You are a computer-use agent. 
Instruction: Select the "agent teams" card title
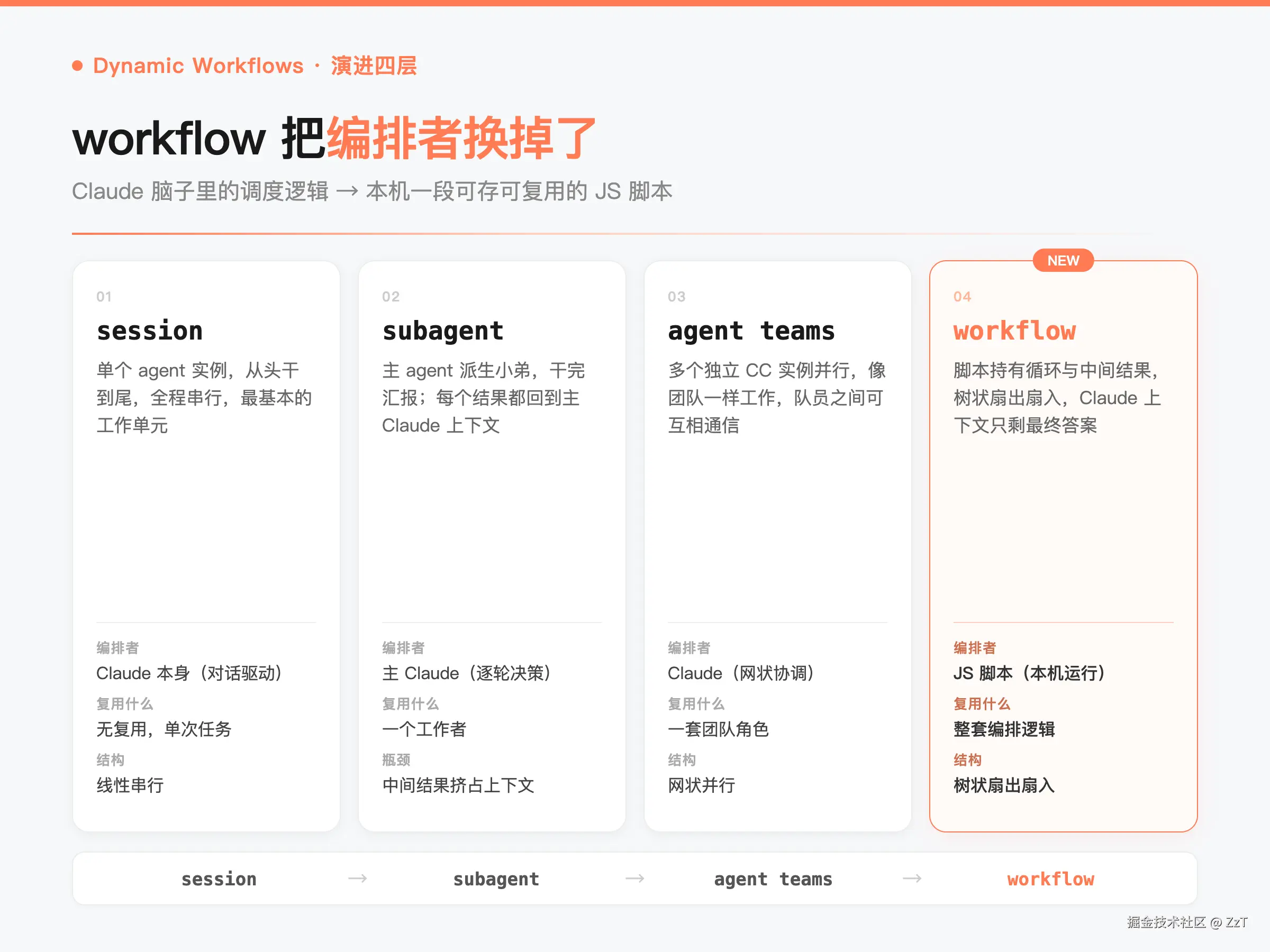tap(751, 331)
